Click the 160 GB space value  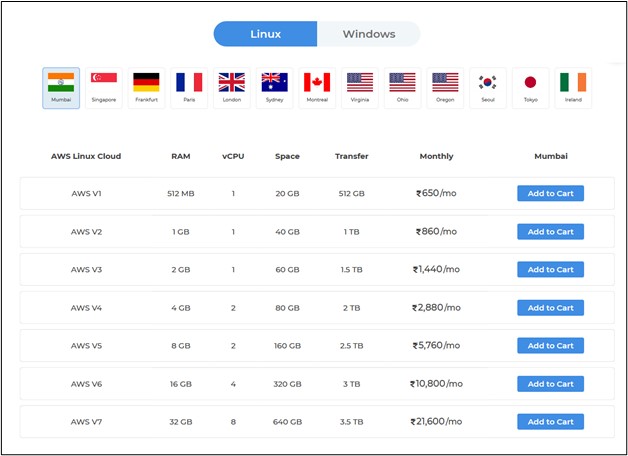(x=287, y=346)
